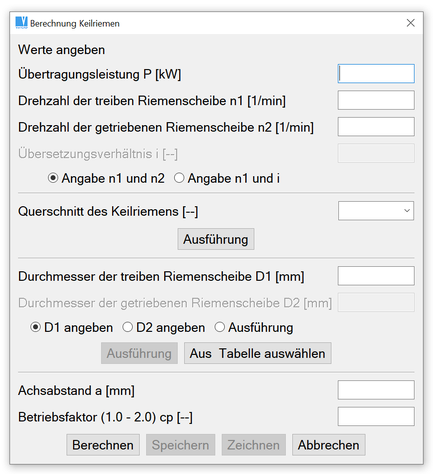Click the Durchmesser D1 input field
Viewport: 433px width, 474px height.
tap(376, 276)
